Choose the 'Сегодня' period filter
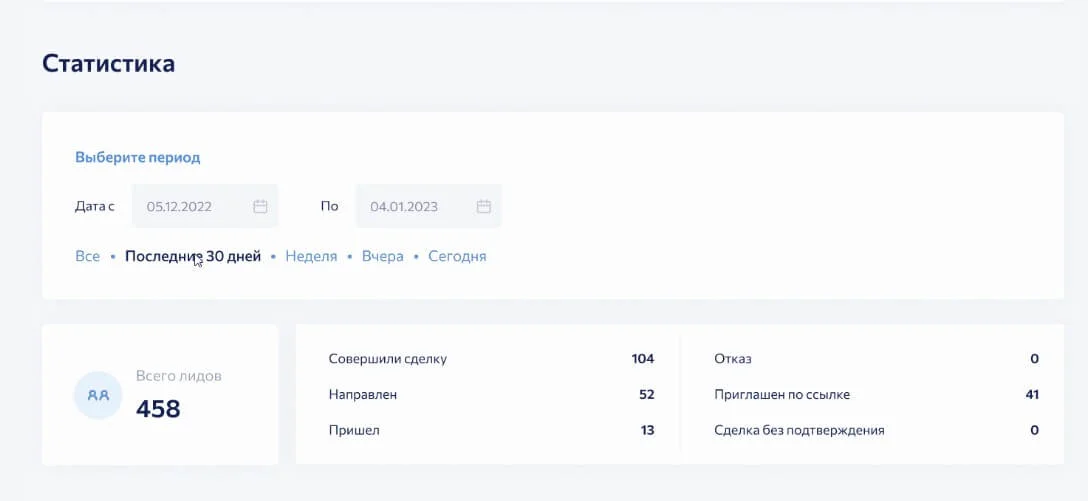Screen dimensions: 1088x501 457,256
